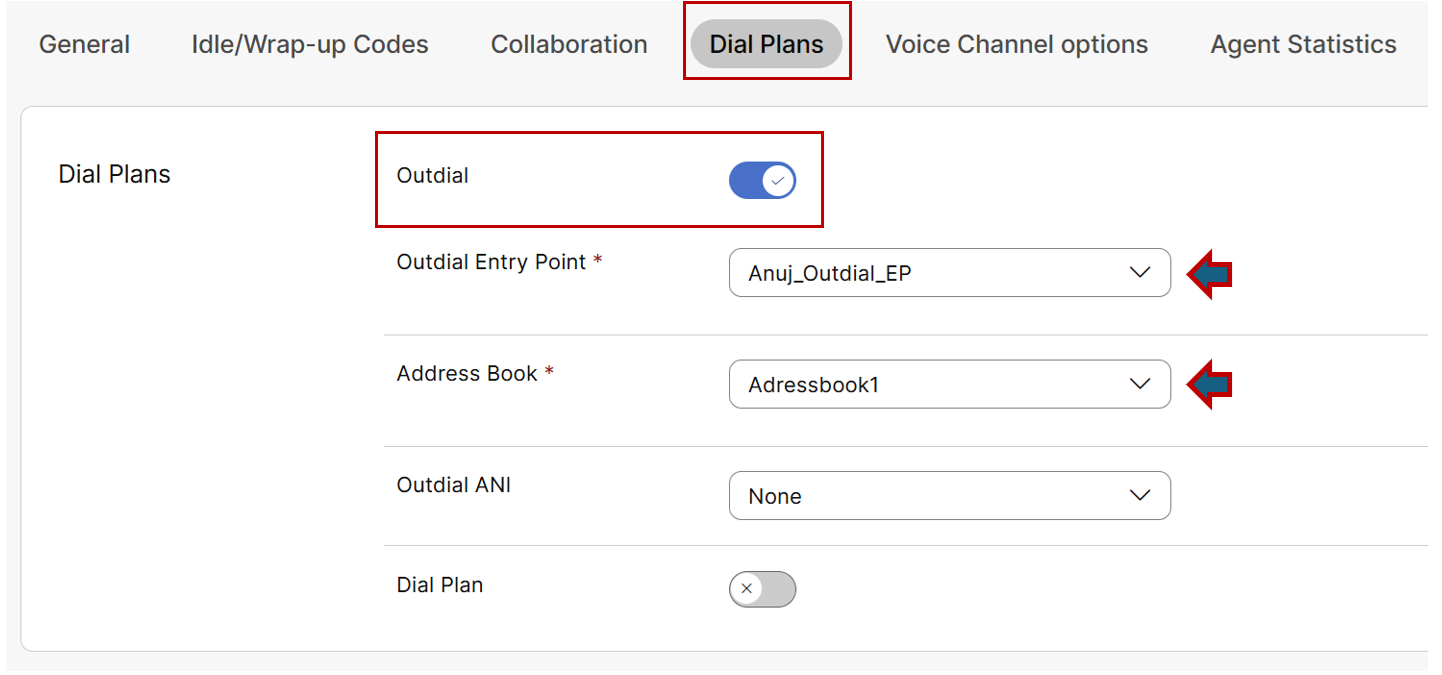Open the Collaboration tab
Viewport: 1442px width, 675px height.
pos(569,45)
